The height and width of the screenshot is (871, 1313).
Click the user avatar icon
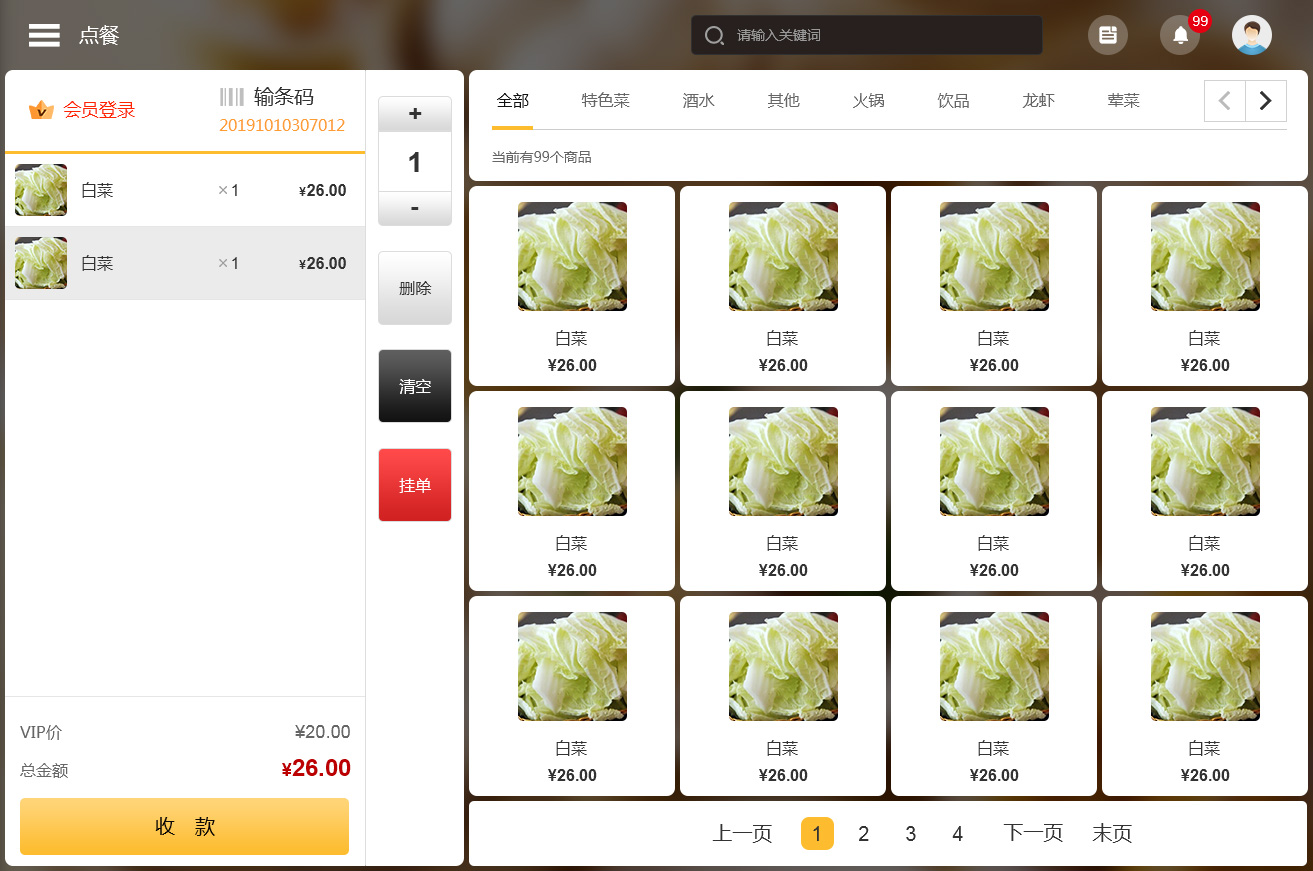pos(1251,35)
